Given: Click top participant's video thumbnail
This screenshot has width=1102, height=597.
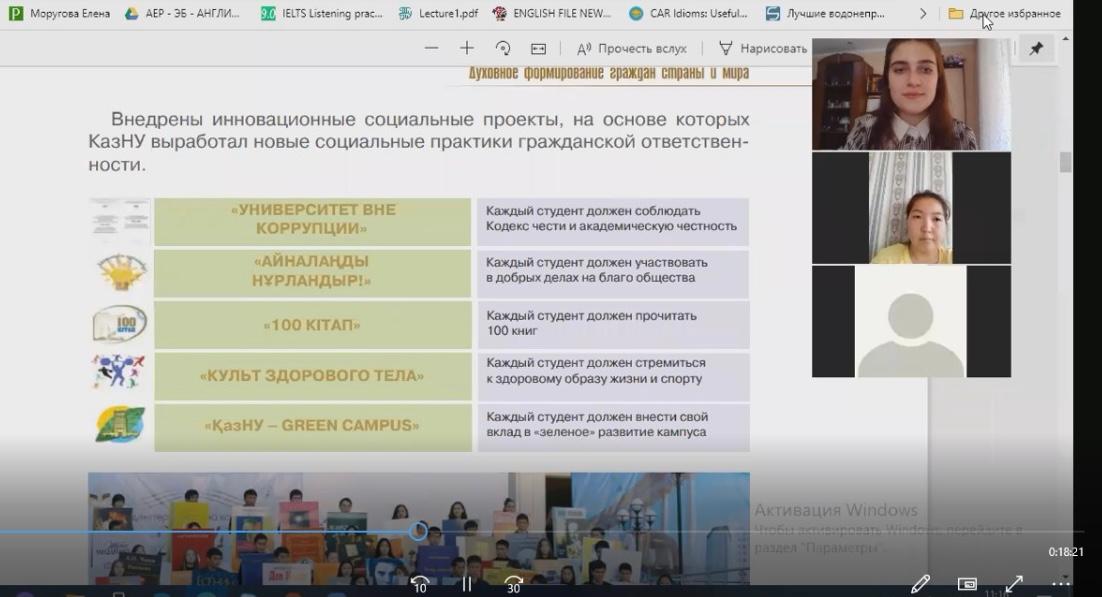Looking at the screenshot, I should pos(910,95).
